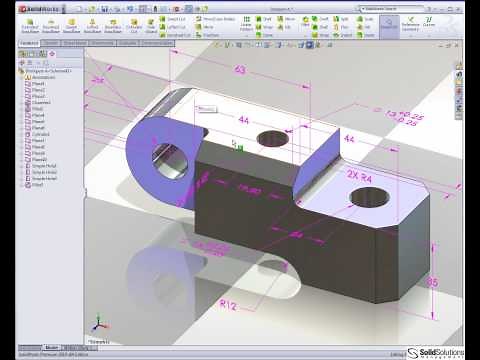Switch to the Model bottom tab
480x360 pixels.
(52, 347)
